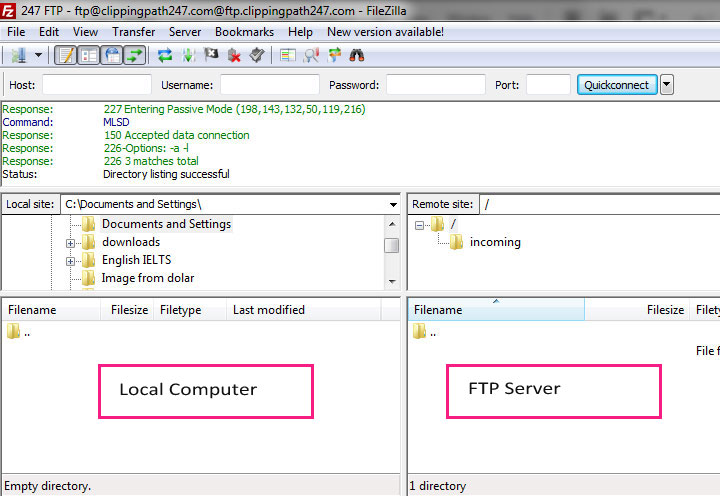This screenshot has height=496, width=720.
Task: Click local tree scrollbar thumb
Action: point(392,246)
